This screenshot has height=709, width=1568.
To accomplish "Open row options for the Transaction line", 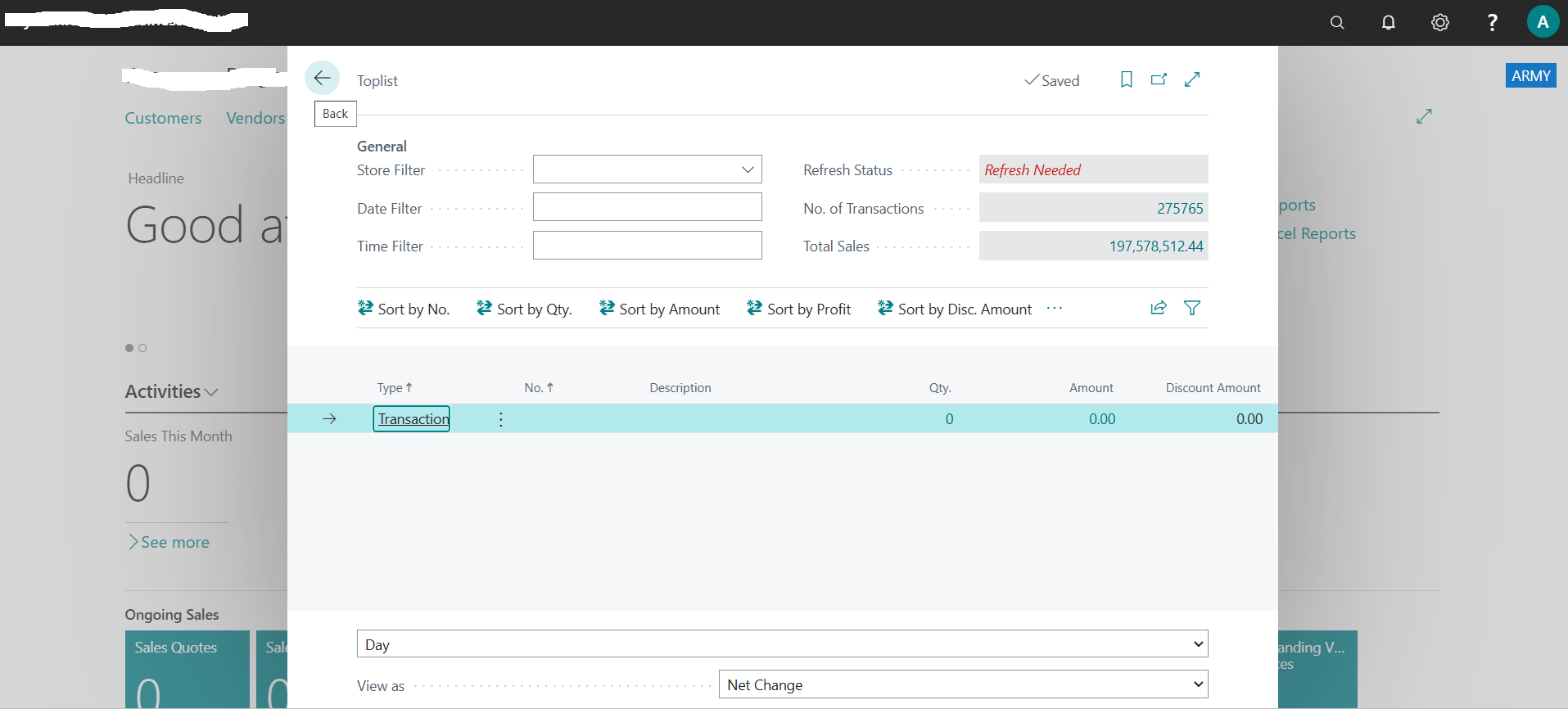I will (501, 419).
